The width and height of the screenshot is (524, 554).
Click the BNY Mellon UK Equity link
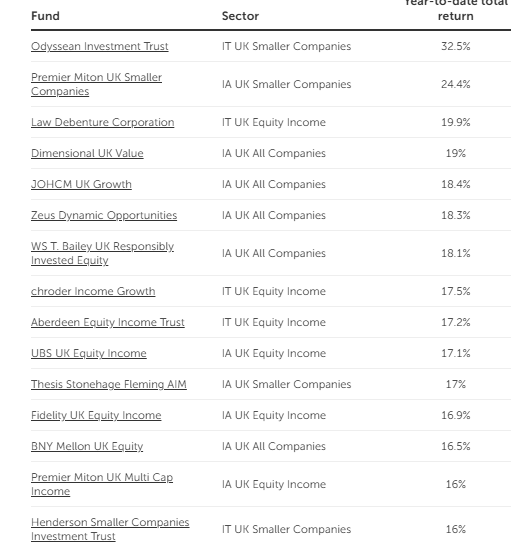point(87,446)
